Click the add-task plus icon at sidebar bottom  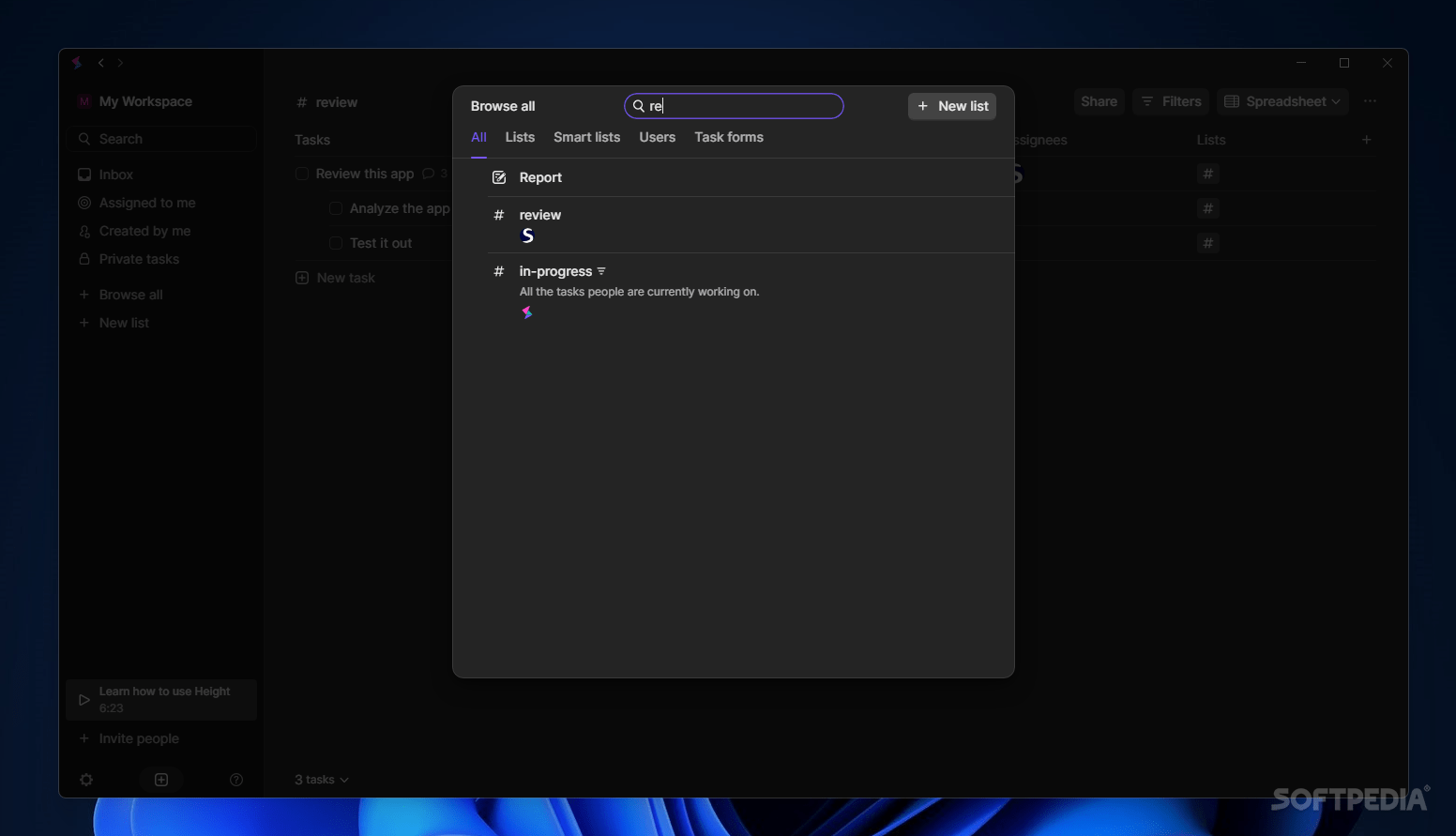click(x=161, y=780)
